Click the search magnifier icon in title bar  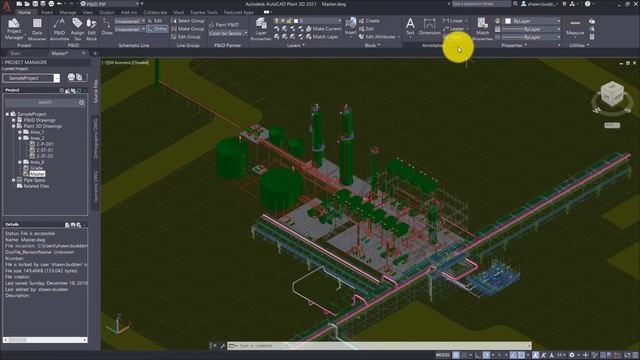coord(516,4)
